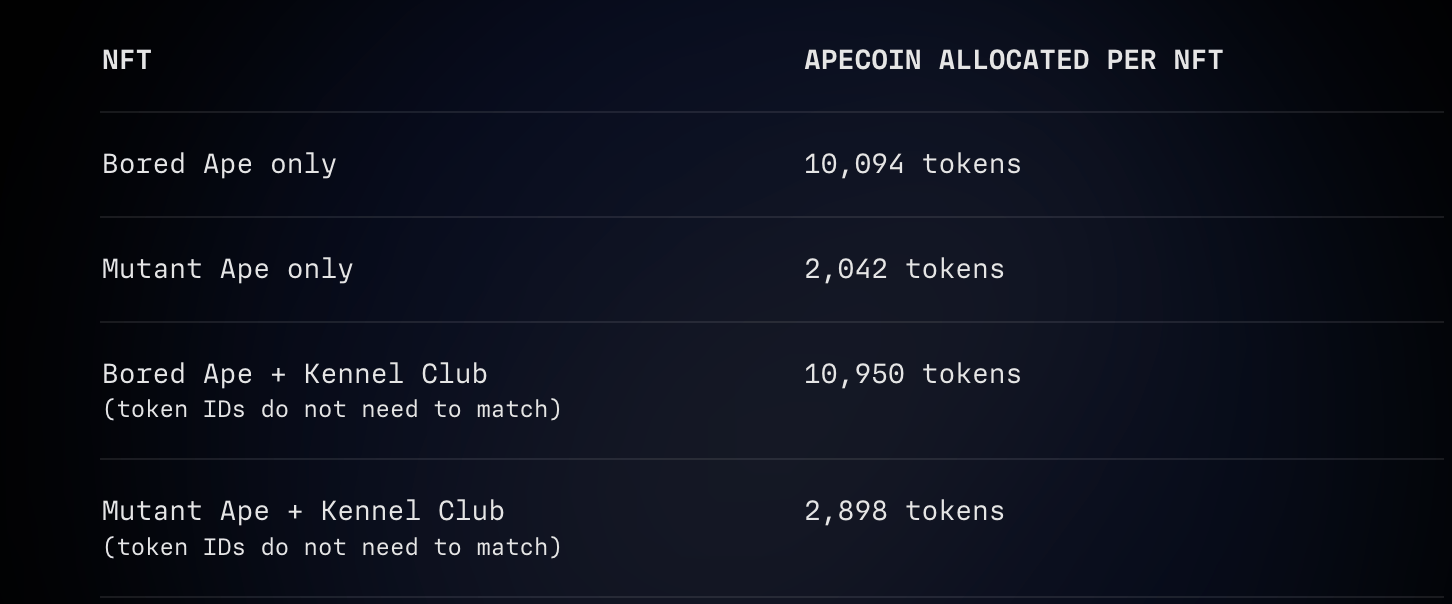Click the plus sign after Mutant Ape

(295, 512)
